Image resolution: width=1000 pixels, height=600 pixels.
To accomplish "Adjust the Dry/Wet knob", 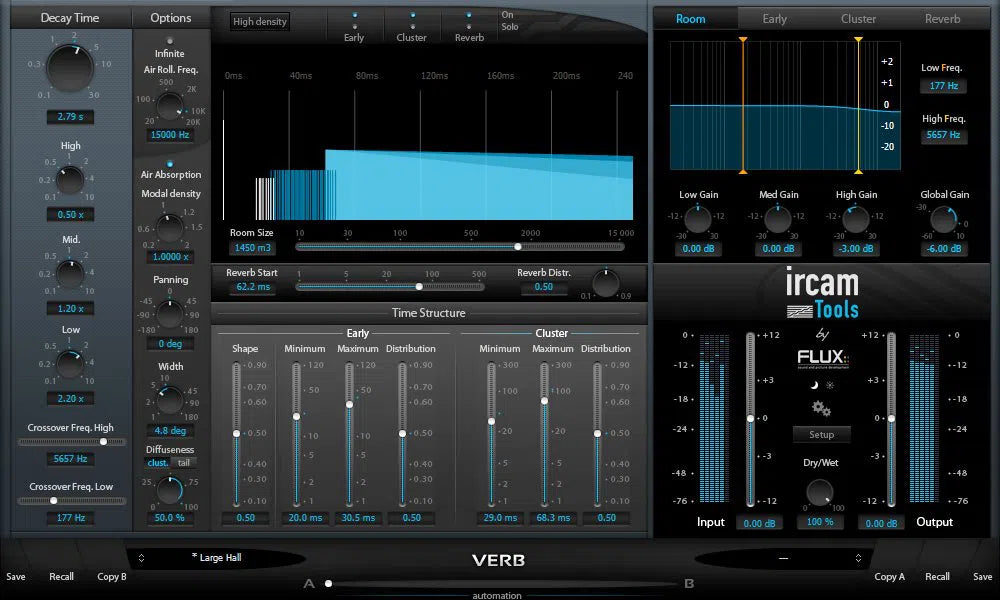I will (819, 492).
